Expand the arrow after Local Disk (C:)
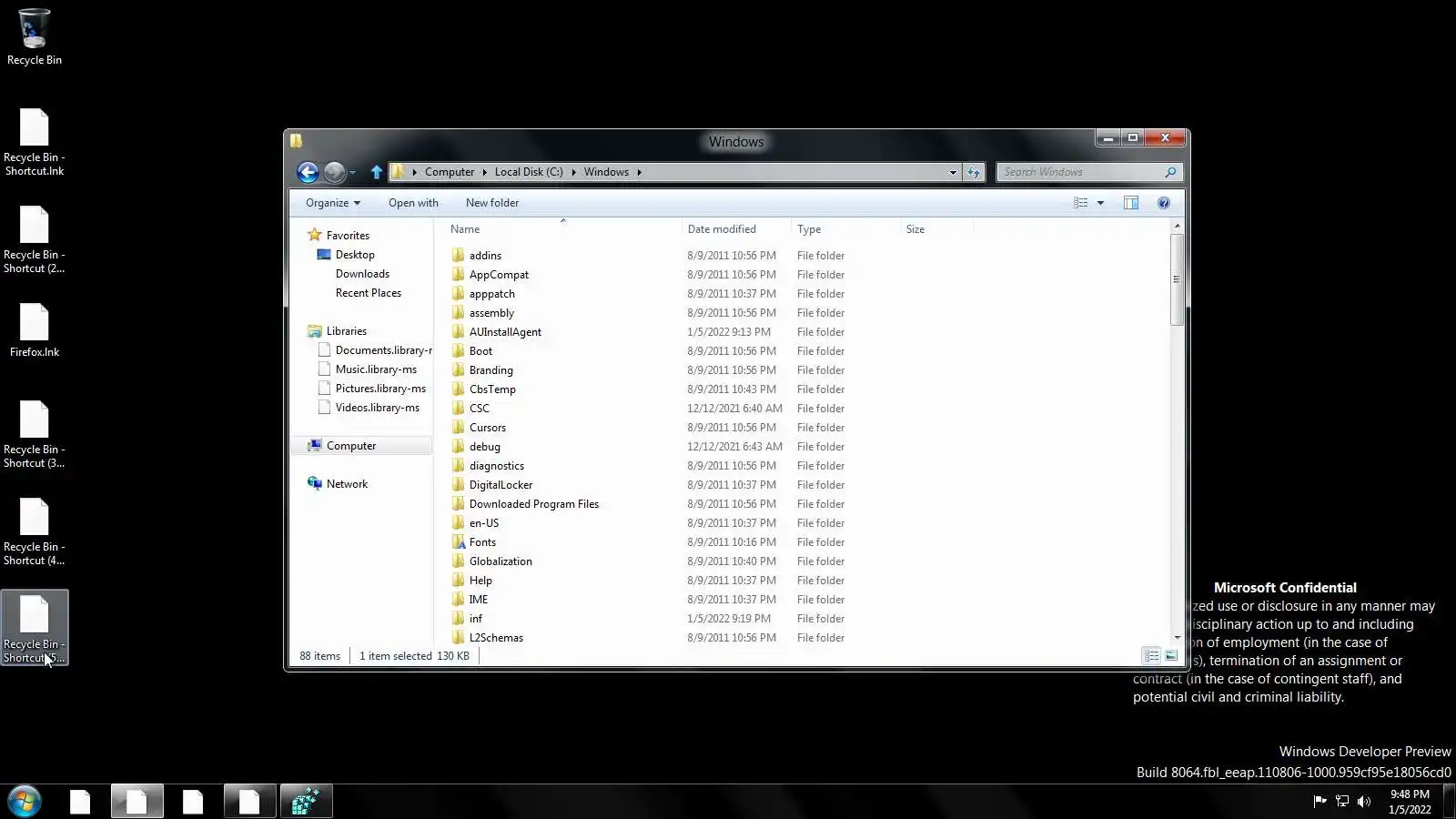Image resolution: width=1456 pixels, height=819 pixels. [x=573, y=172]
